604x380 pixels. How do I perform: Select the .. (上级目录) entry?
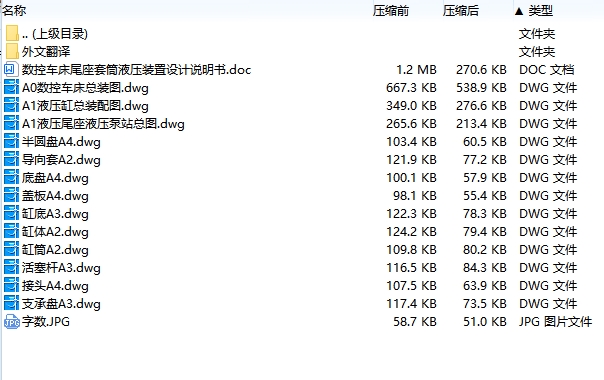point(55,34)
